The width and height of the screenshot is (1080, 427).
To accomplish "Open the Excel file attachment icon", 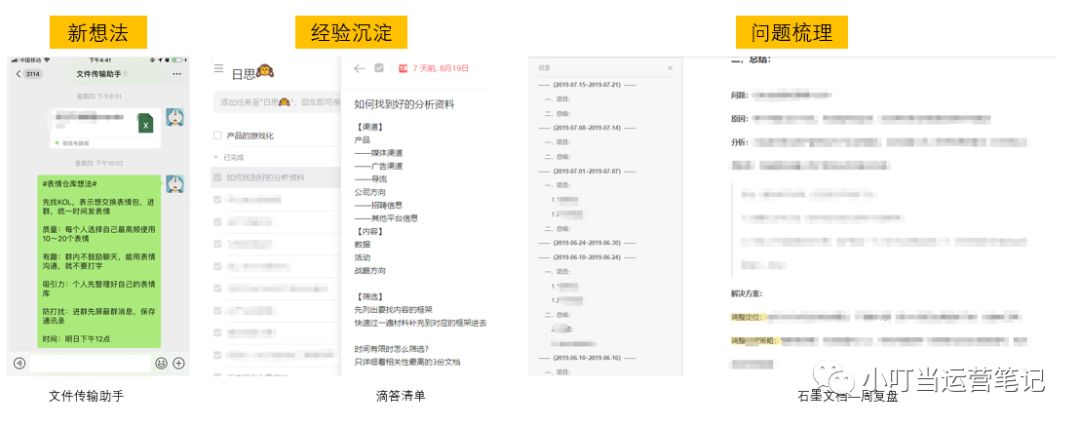I will 145,123.
